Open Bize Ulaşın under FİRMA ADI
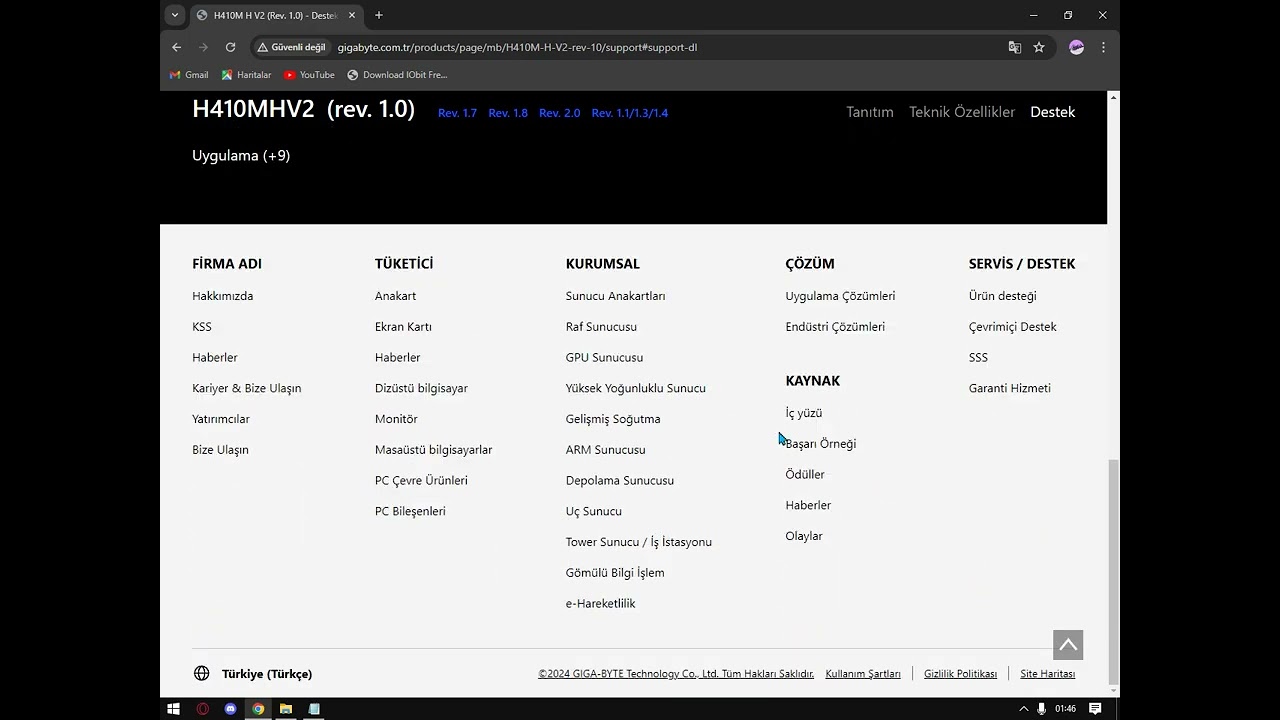Screen dimensions: 1280x720 [x=220, y=450]
